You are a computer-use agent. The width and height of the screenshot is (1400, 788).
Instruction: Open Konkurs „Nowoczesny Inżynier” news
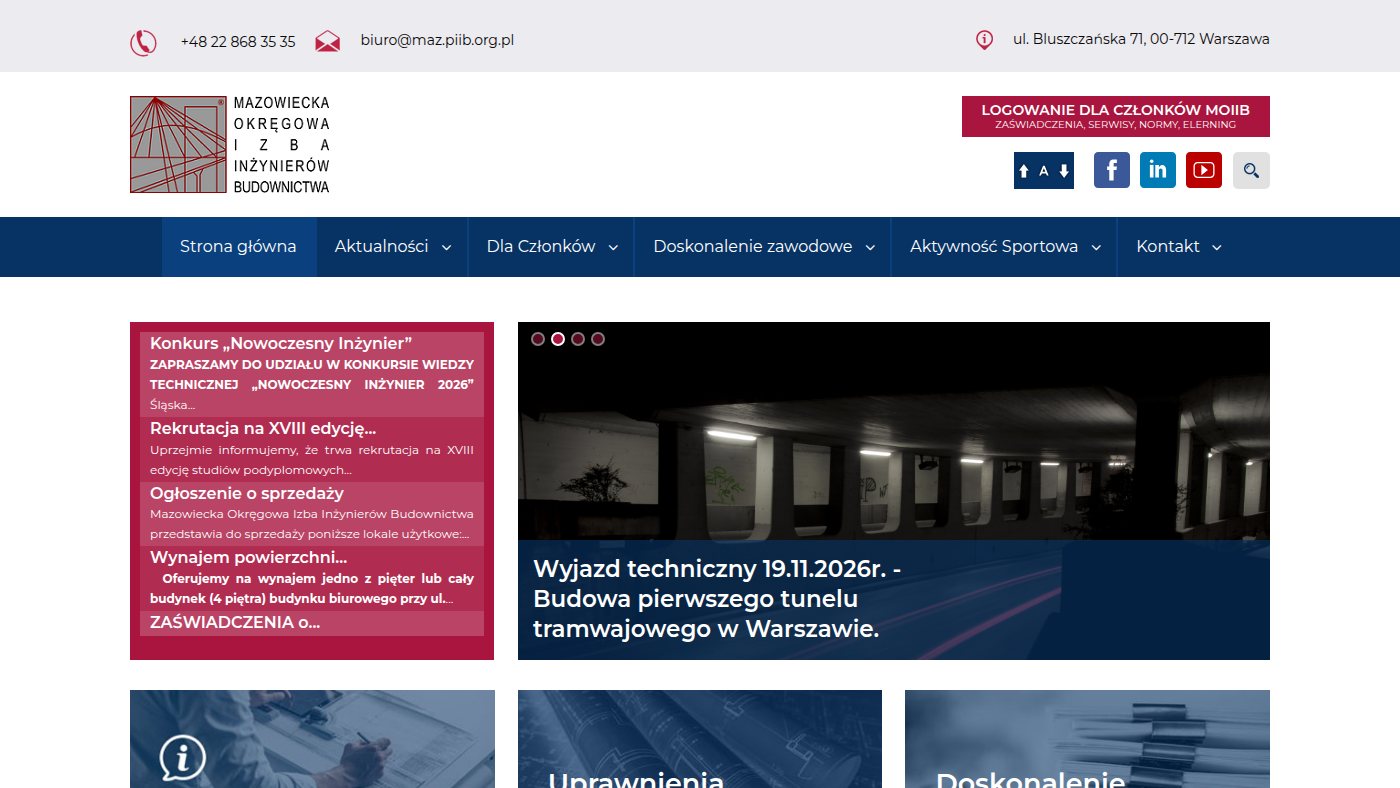tap(281, 343)
